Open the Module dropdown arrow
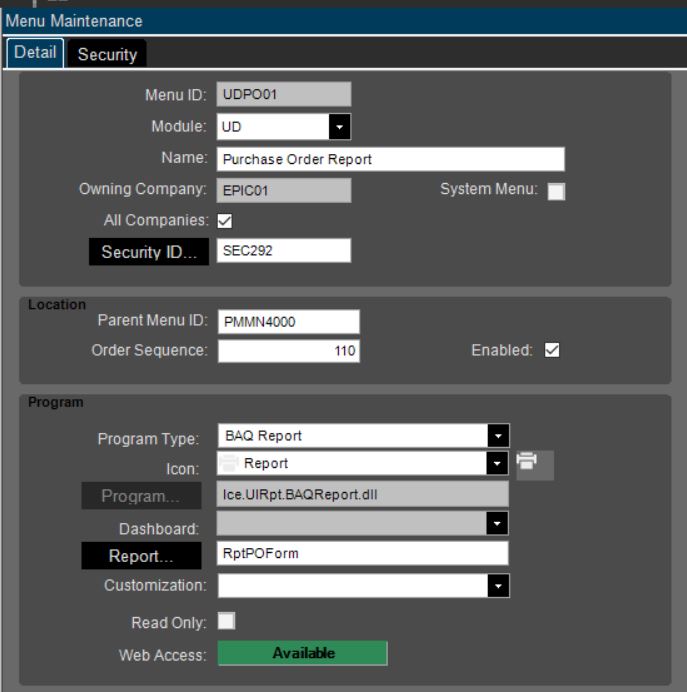Image resolution: width=687 pixels, height=692 pixels. click(x=339, y=127)
